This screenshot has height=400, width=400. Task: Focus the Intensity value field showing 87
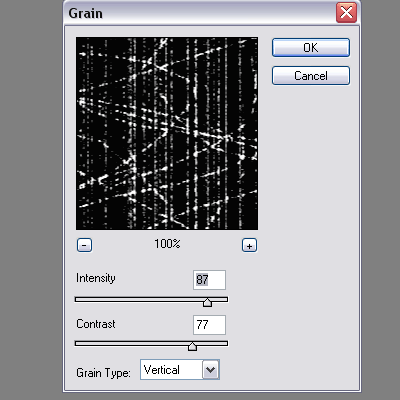coord(209,280)
